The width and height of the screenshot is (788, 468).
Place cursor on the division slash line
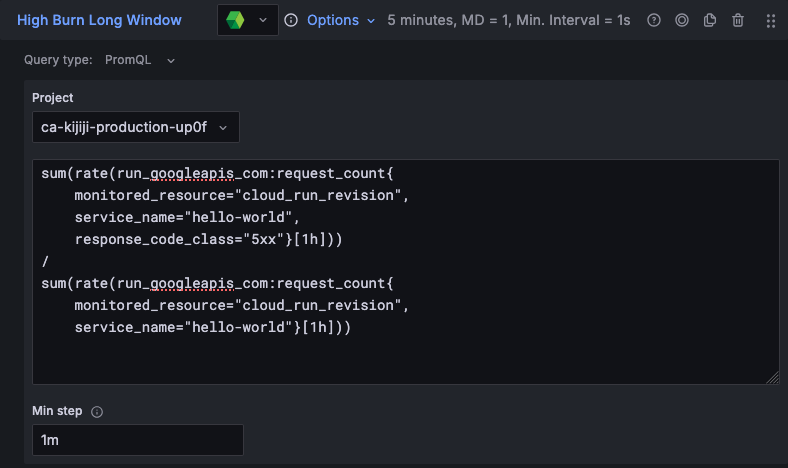pyautogui.click(x=45, y=261)
